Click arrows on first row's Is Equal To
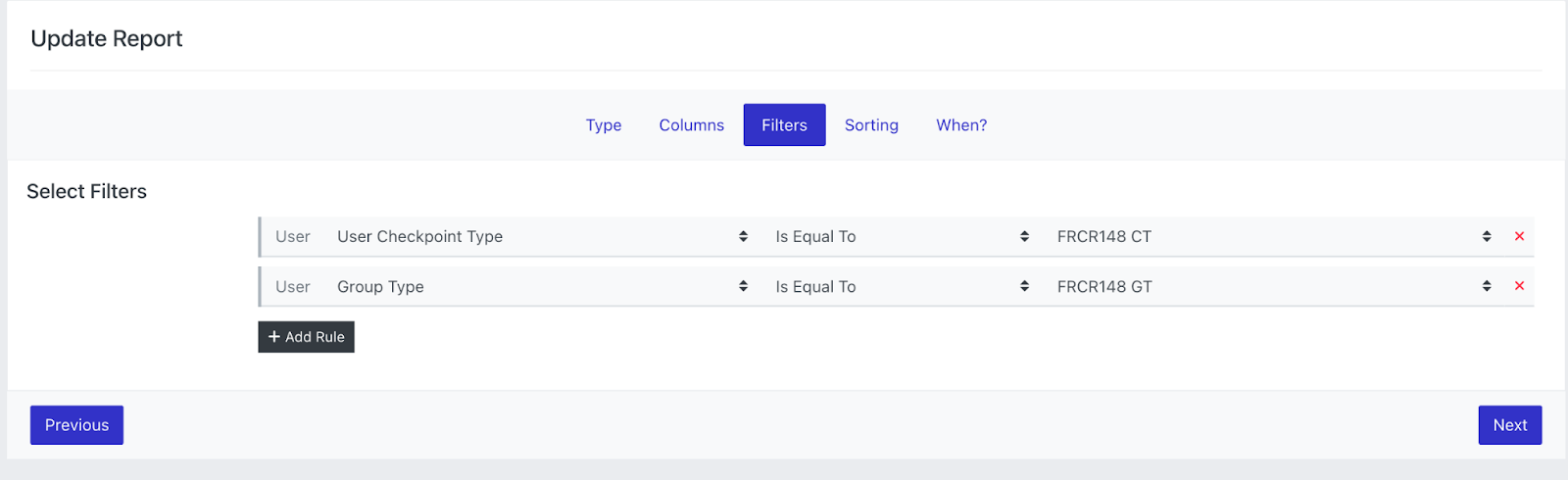1568x480 pixels. 1024,236
